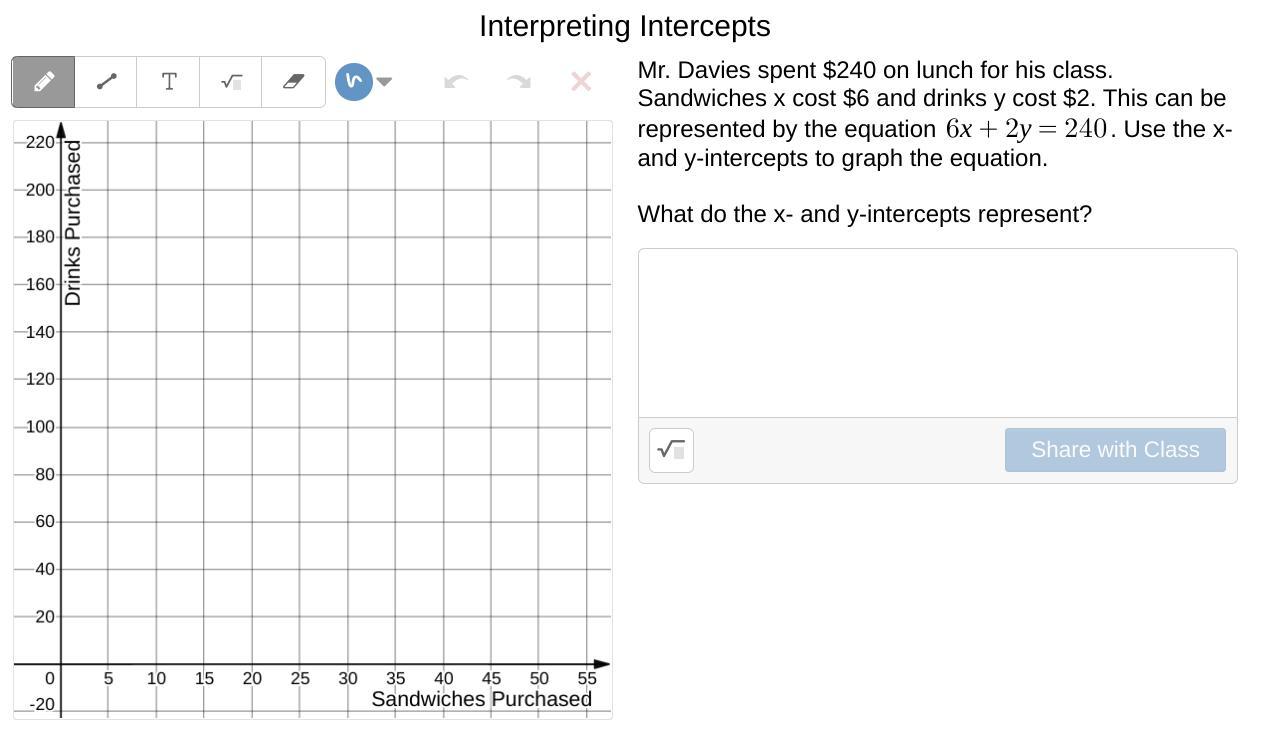Redo the last sketch action
The image size is (1278, 747).
518,82
